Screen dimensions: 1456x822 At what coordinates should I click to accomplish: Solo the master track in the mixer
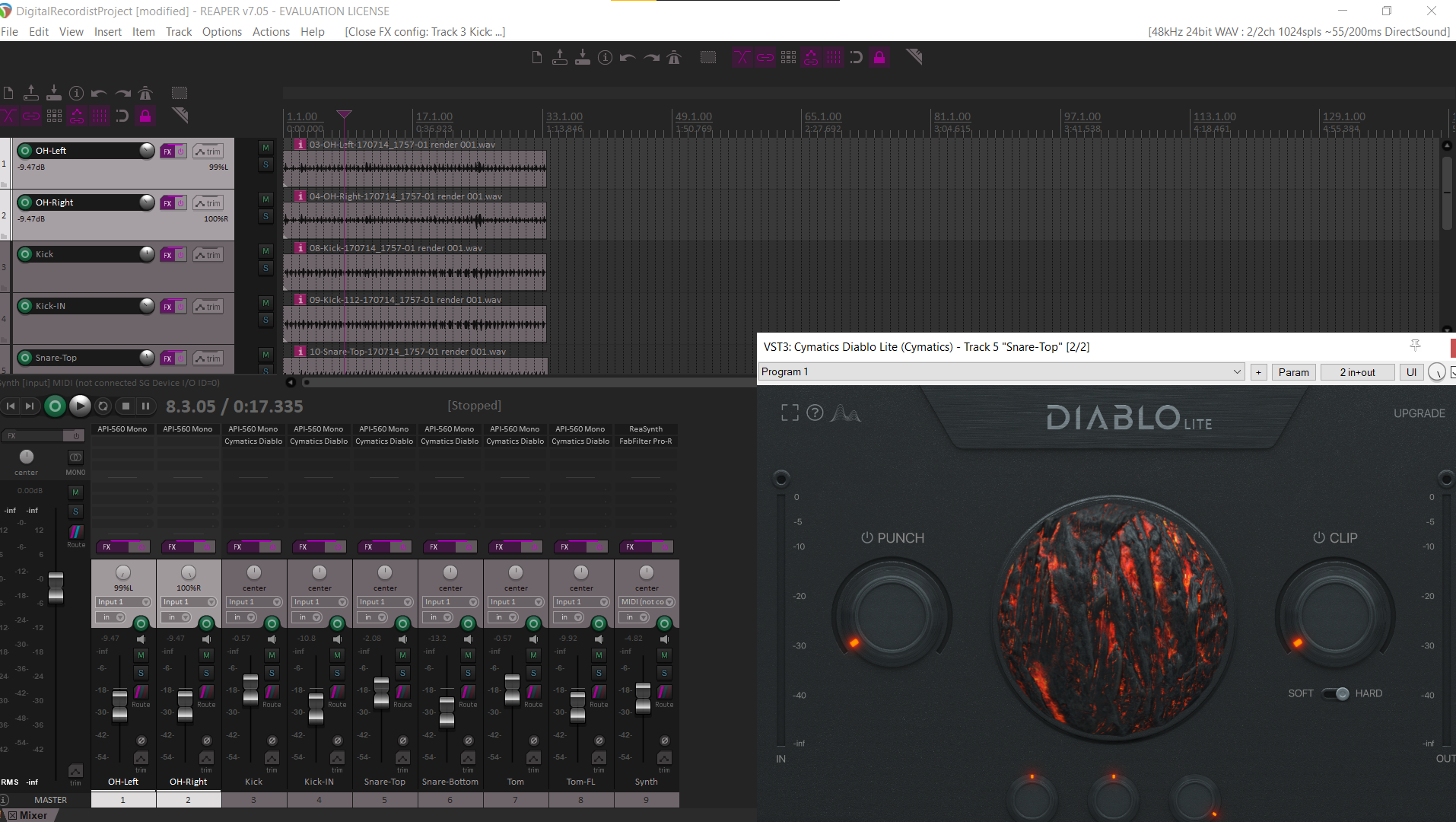[x=75, y=511]
